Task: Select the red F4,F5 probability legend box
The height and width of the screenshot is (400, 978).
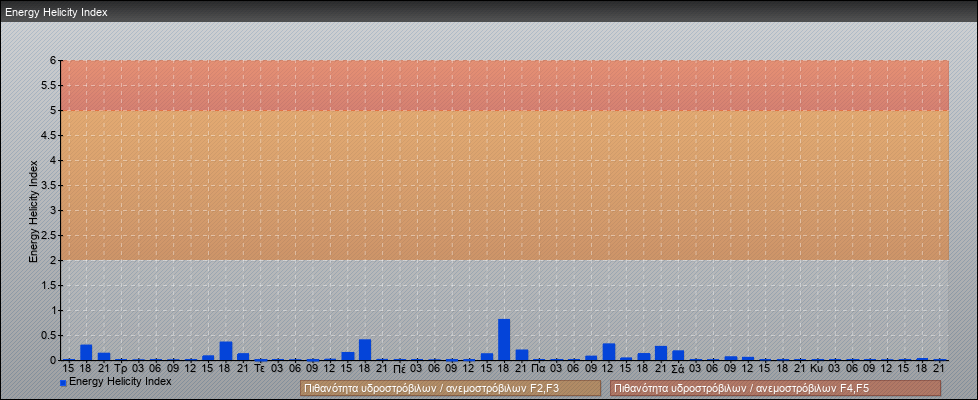Action: click(775, 388)
